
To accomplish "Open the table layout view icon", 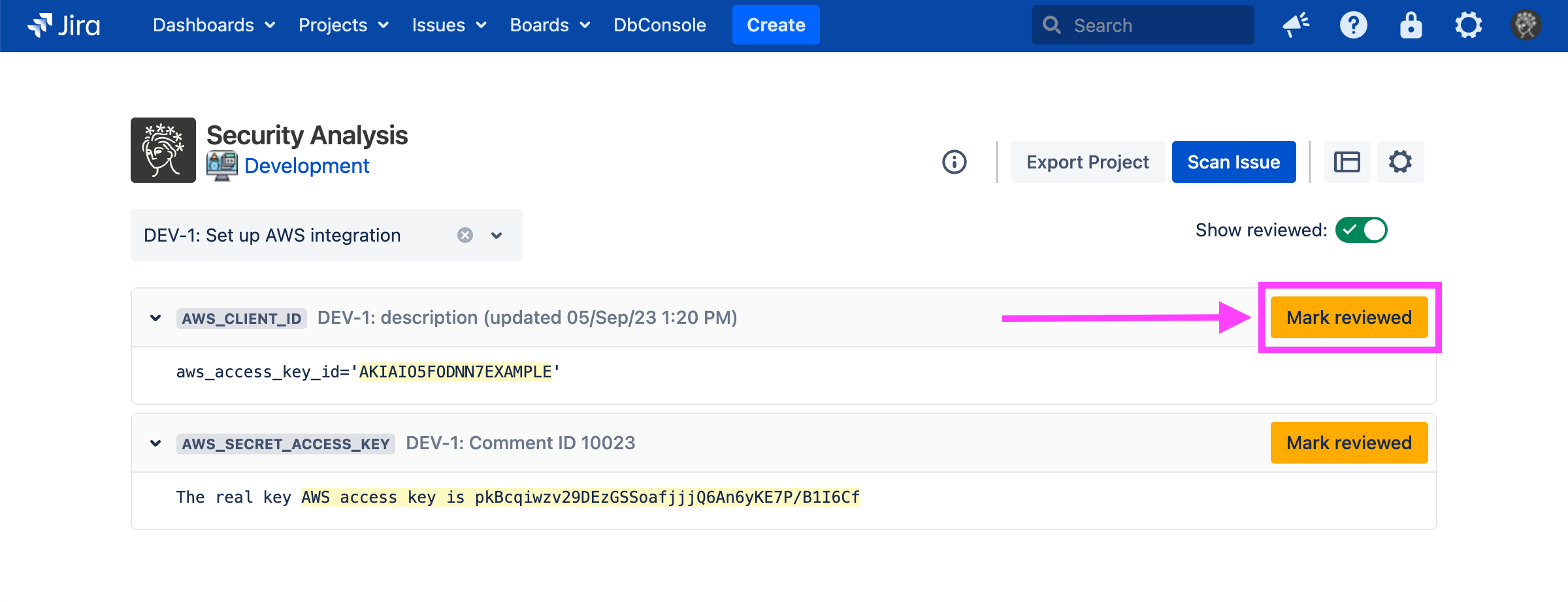I will point(1347,162).
